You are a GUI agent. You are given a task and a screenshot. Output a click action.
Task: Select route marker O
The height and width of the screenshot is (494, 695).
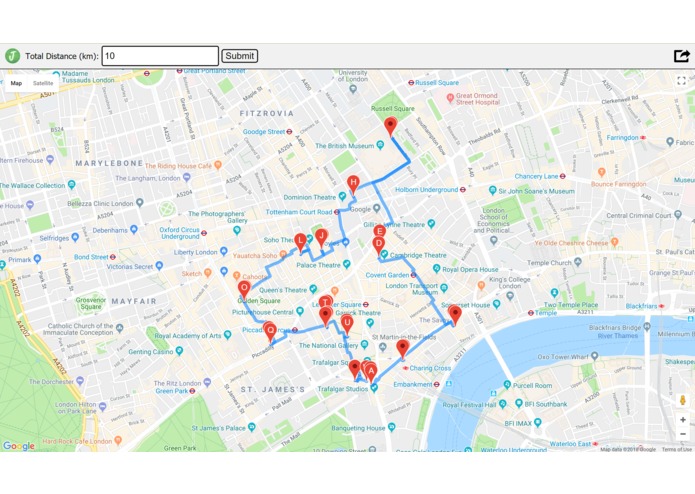point(244,290)
